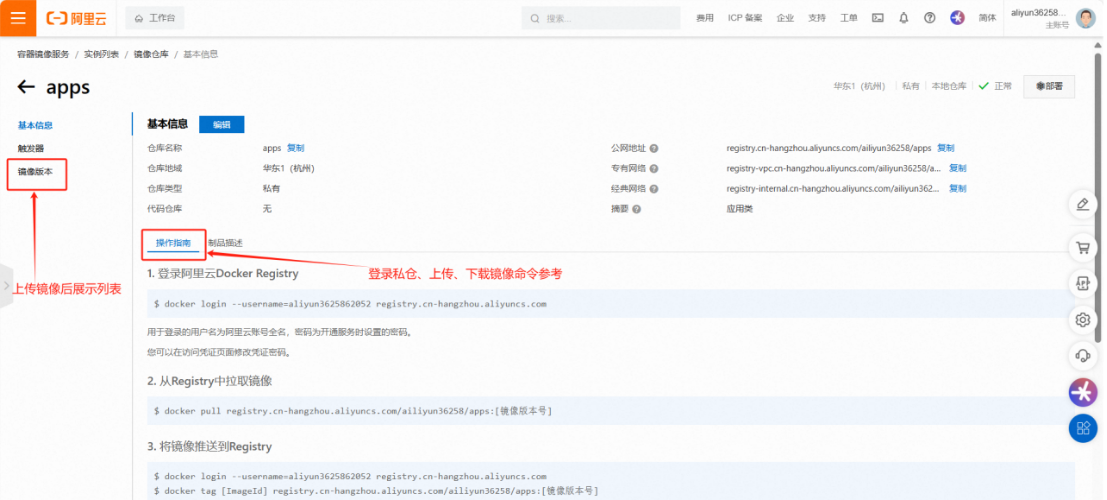
Task: Select 基本信息 in the sidebar
Action: pyautogui.click(x=35, y=125)
